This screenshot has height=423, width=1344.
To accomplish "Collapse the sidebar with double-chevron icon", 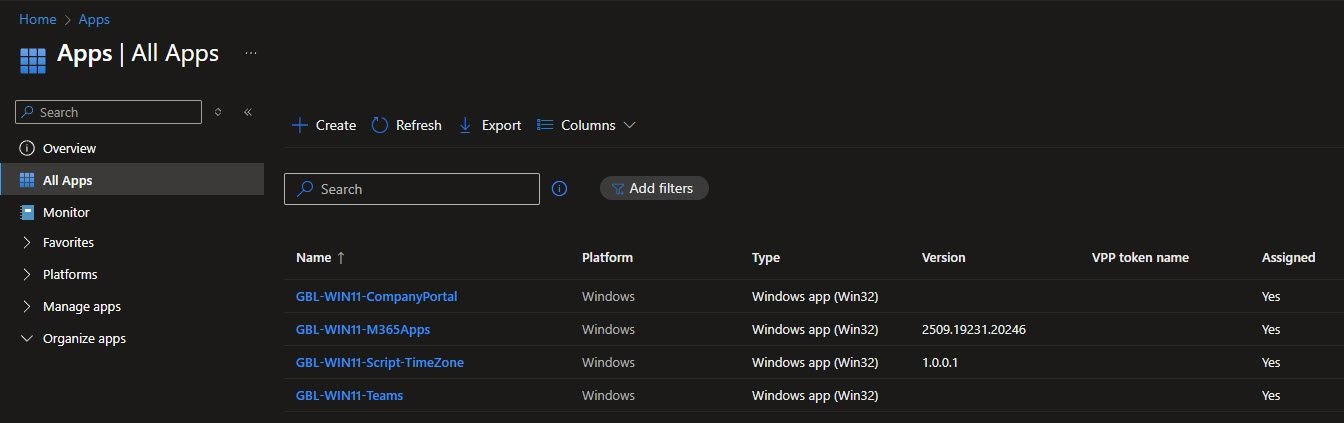I will [x=248, y=112].
